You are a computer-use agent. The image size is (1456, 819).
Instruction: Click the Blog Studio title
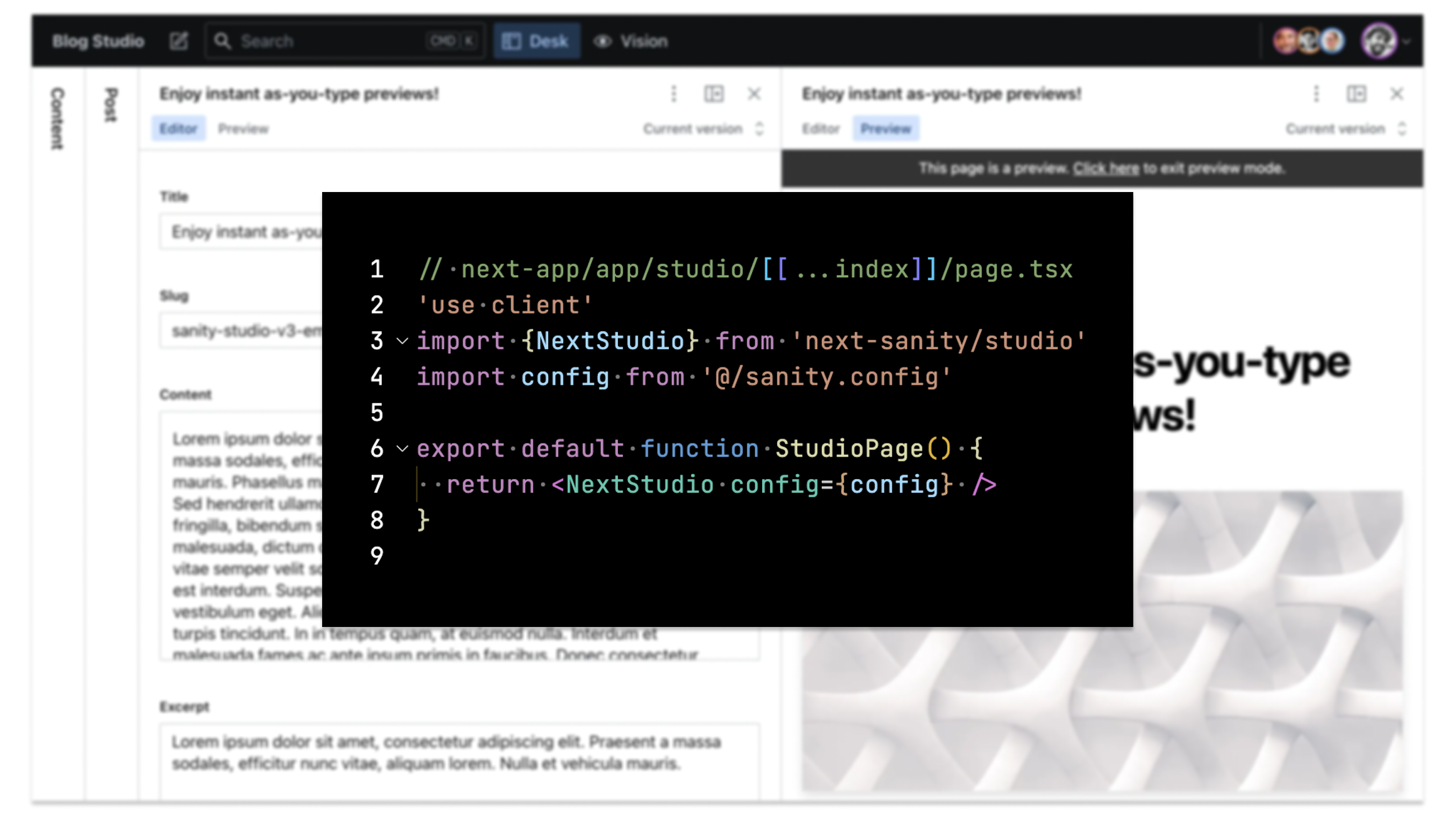98,41
